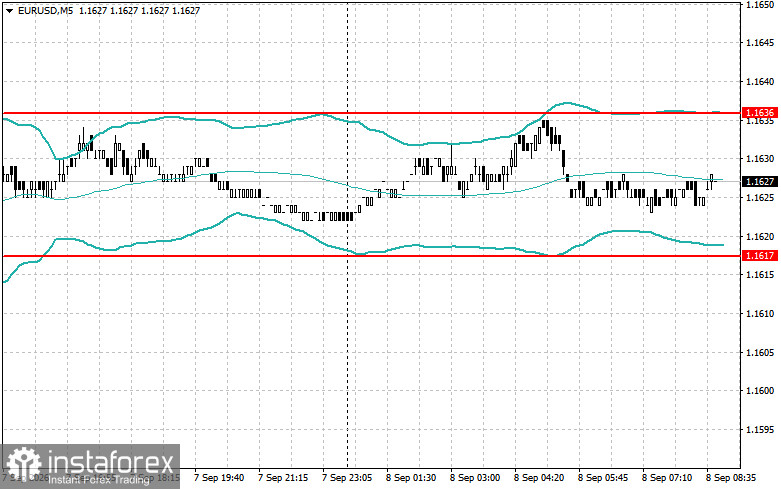Select the red 1.1636 resistance price label
The image size is (781, 489).
(760, 113)
